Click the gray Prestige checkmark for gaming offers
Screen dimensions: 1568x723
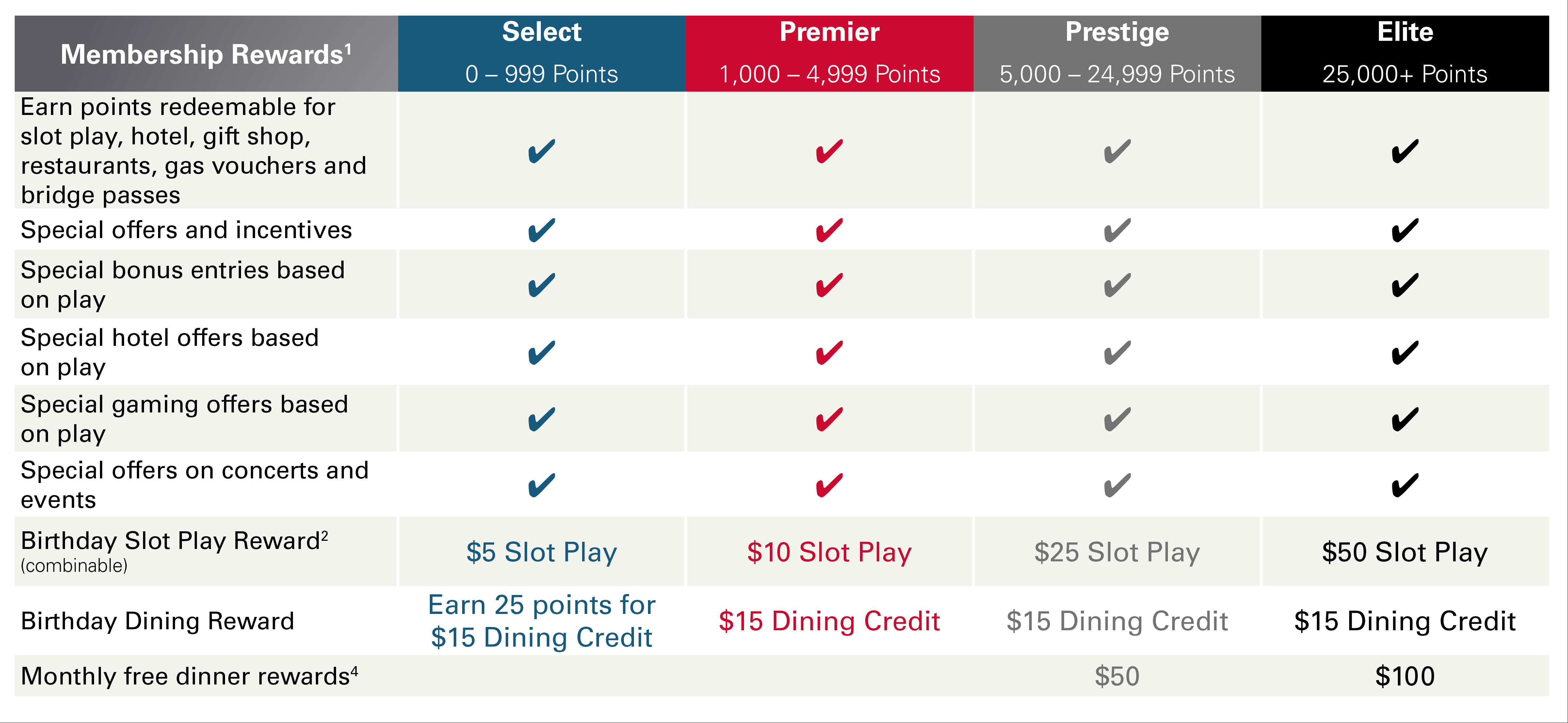click(x=1117, y=419)
